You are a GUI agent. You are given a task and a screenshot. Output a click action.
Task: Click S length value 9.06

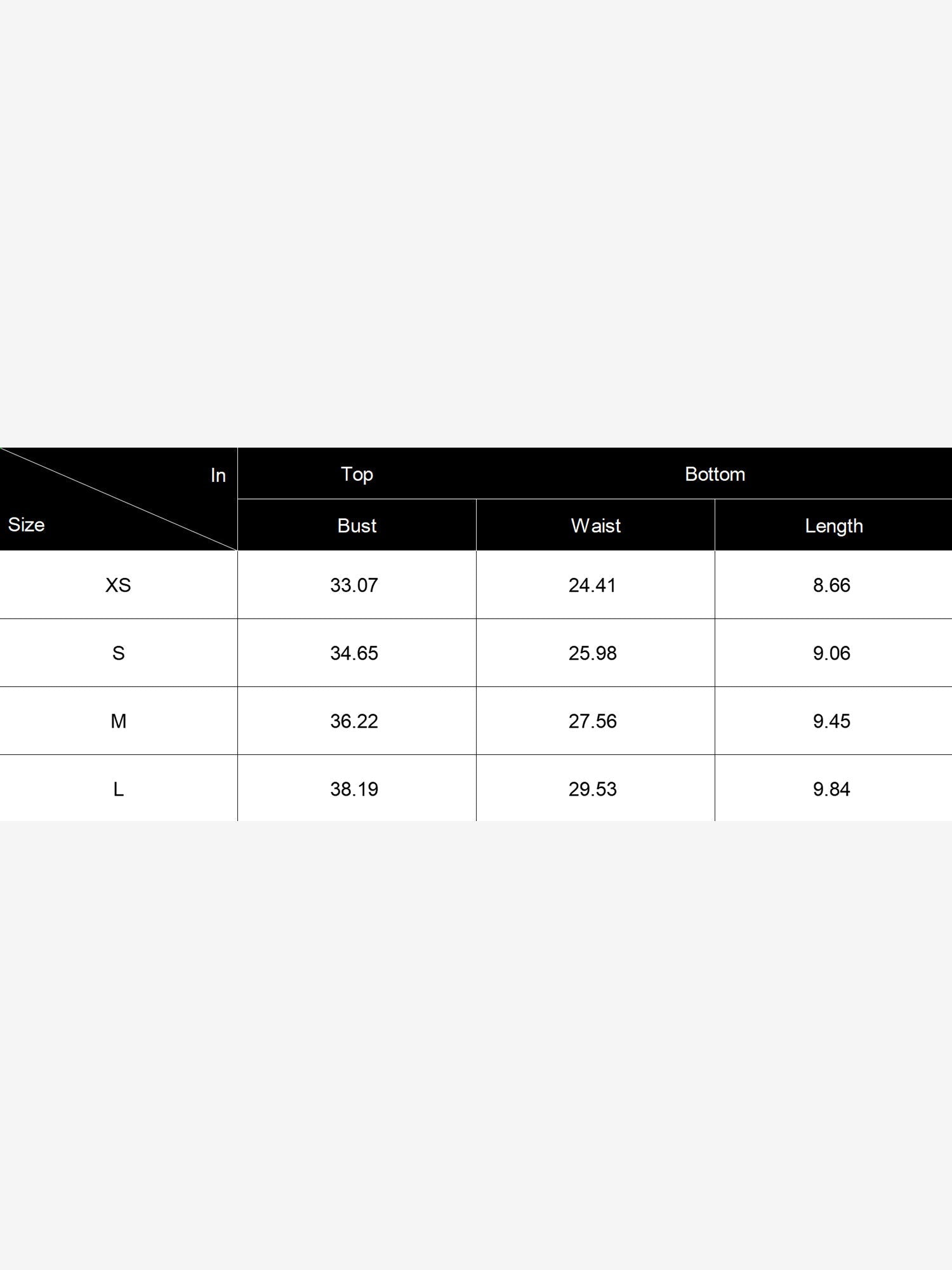click(831, 653)
